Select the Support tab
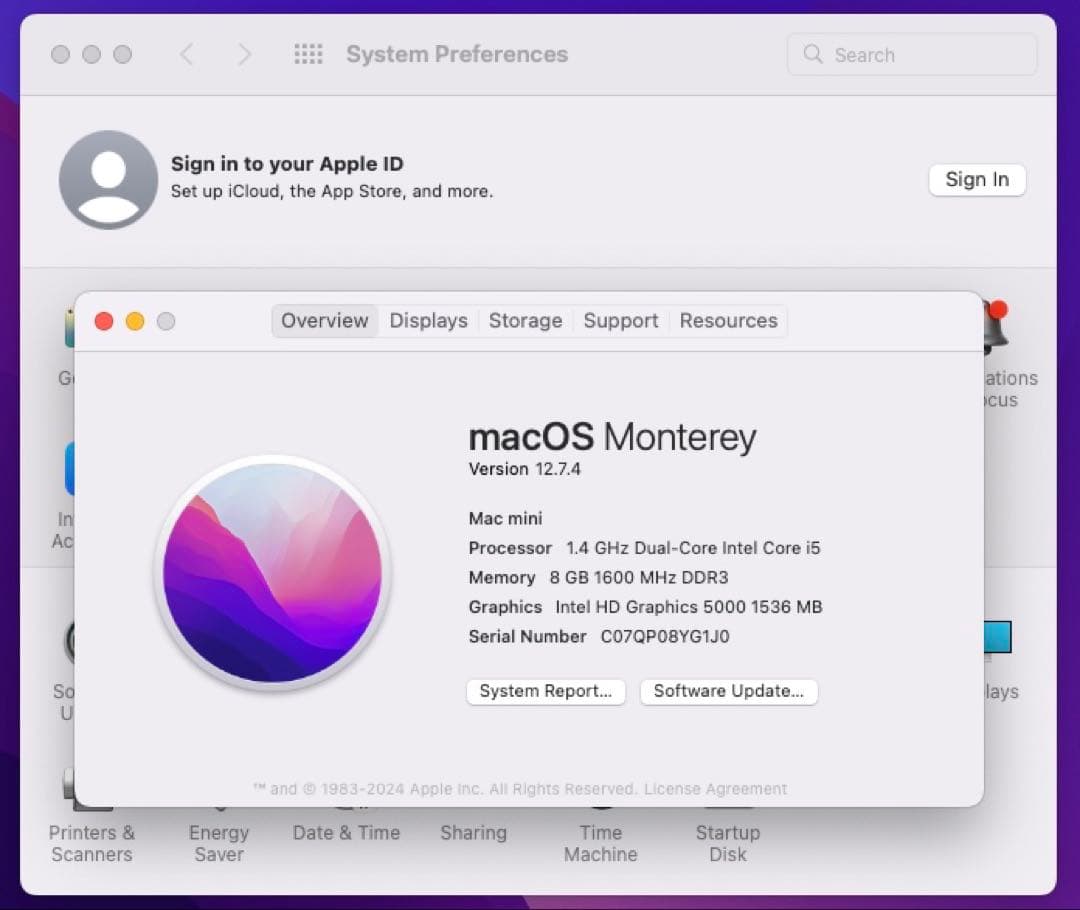This screenshot has height=910, width=1080. click(620, 321)
